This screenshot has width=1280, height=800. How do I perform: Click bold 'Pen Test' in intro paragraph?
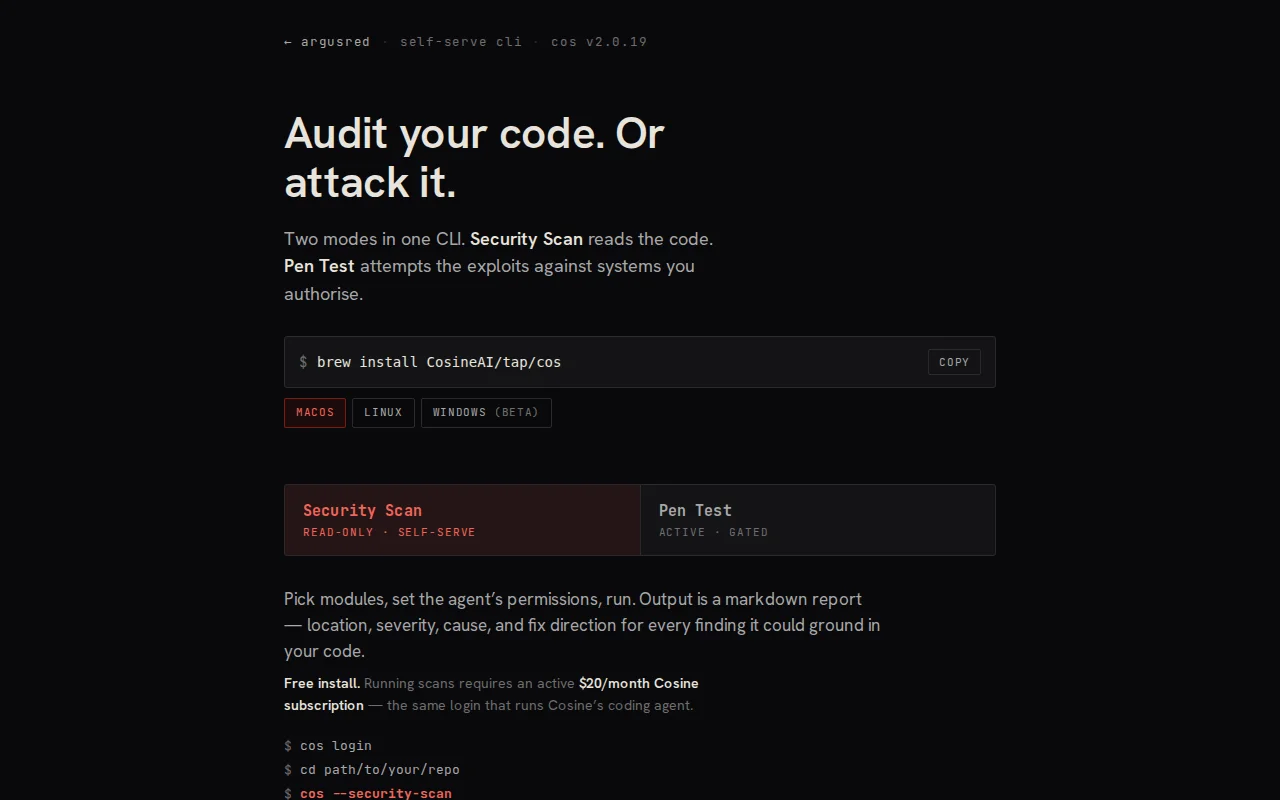point(319,266)
